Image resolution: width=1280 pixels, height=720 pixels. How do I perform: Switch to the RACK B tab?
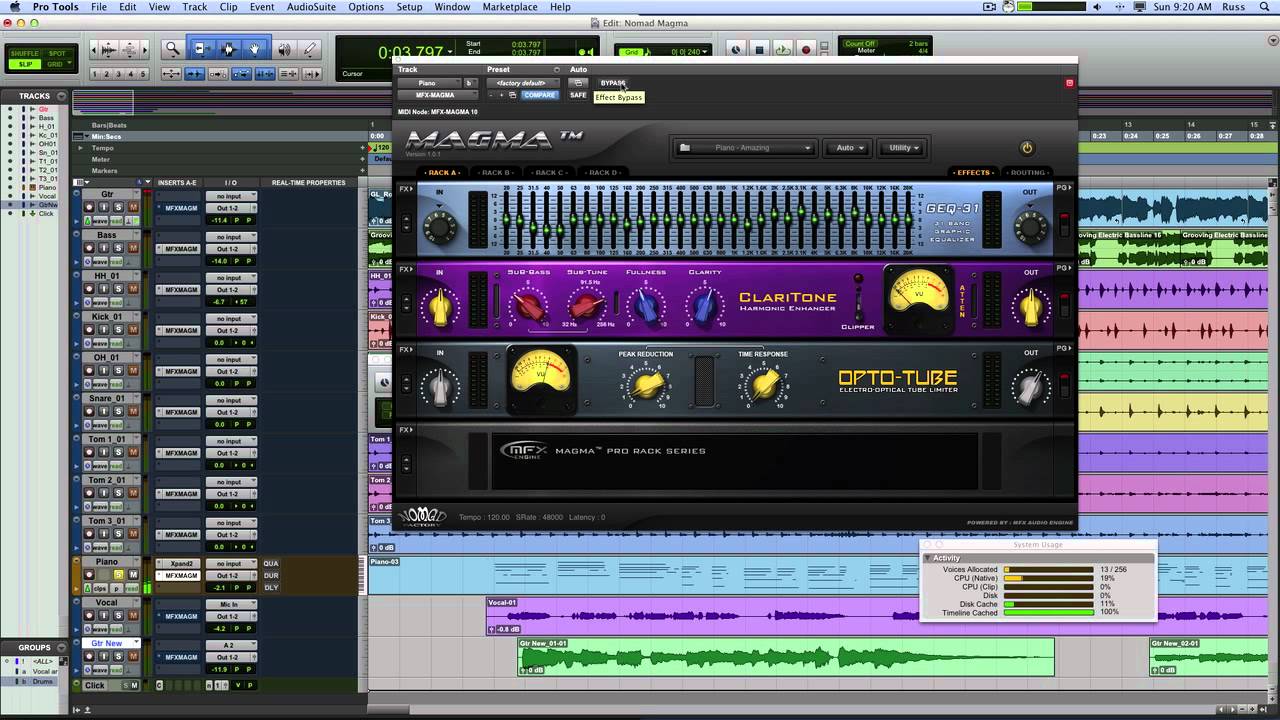point(495,173)
